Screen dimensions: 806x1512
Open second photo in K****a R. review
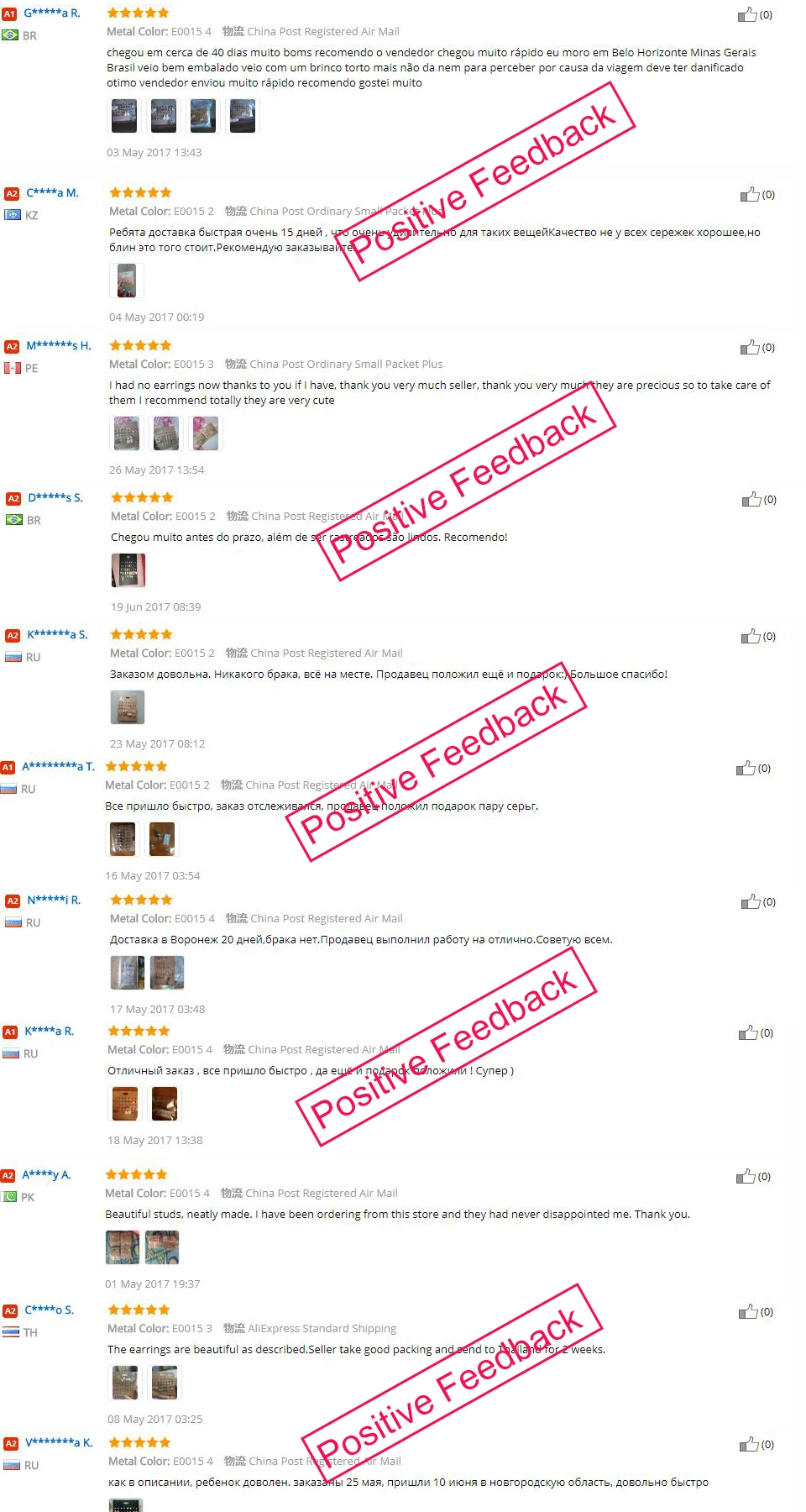point(165,1104)
